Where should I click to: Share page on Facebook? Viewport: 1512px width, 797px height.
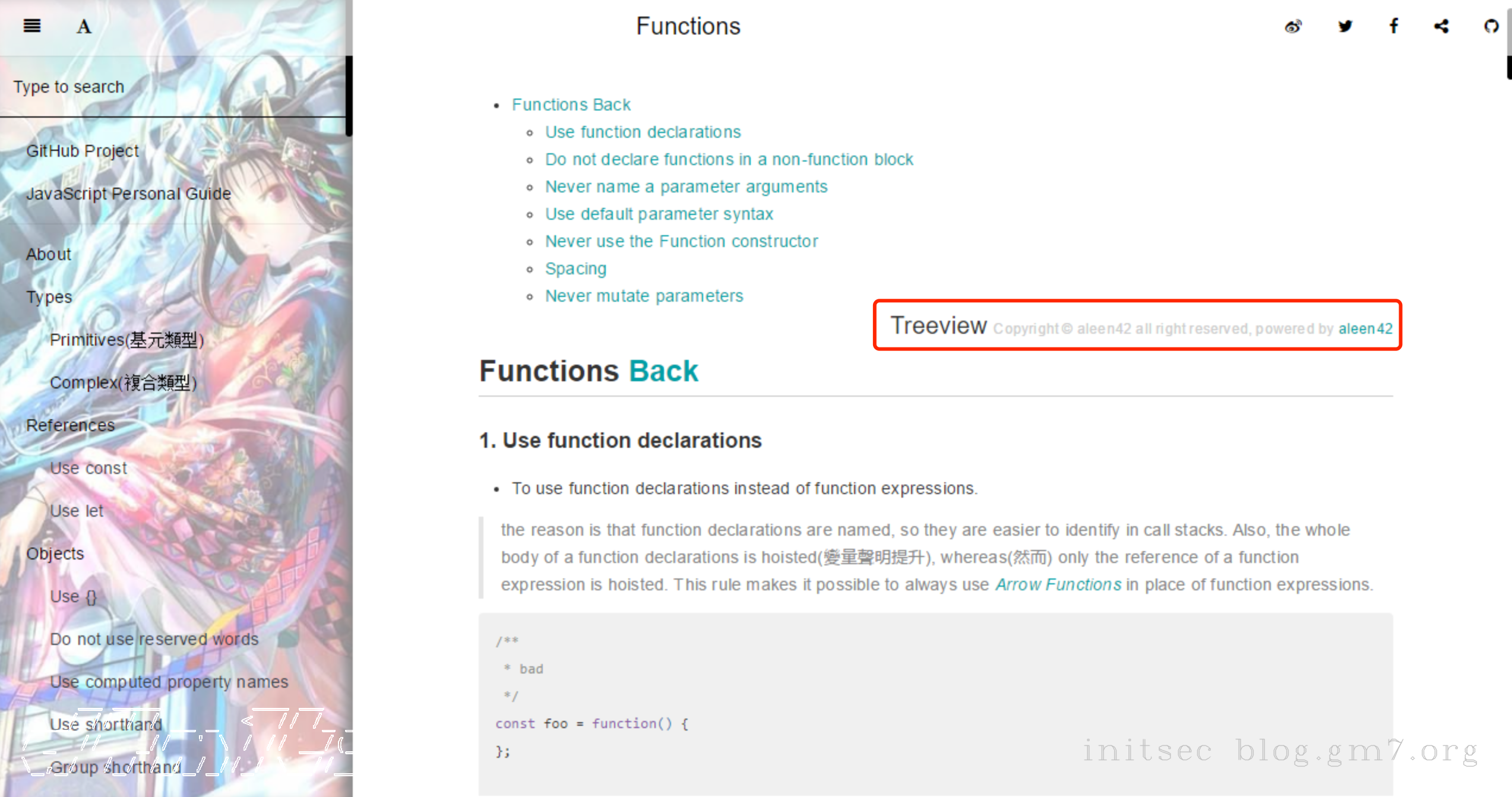tap(1394, 26)
